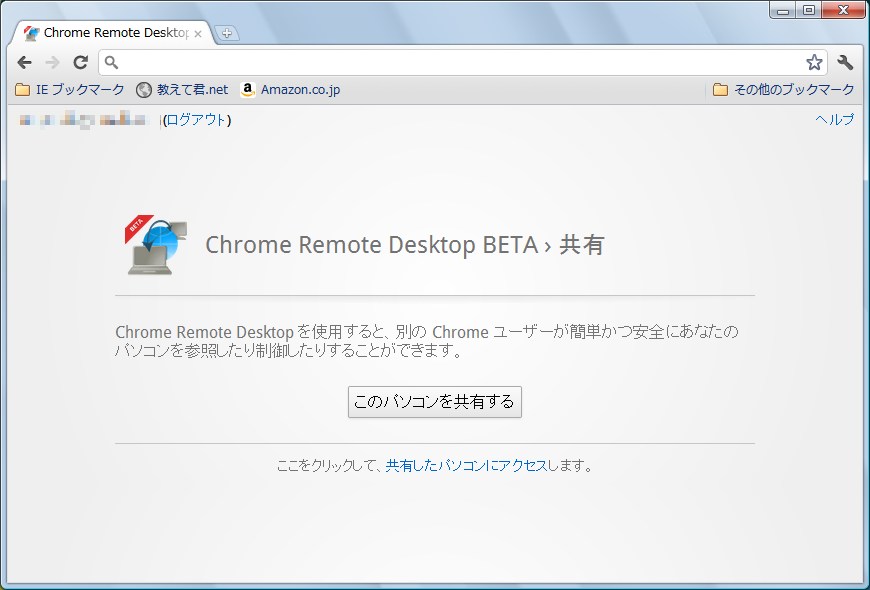Click the grayed Forward arrow
The height and width of the screenshot is (590, 870).
tap(52, 62)
